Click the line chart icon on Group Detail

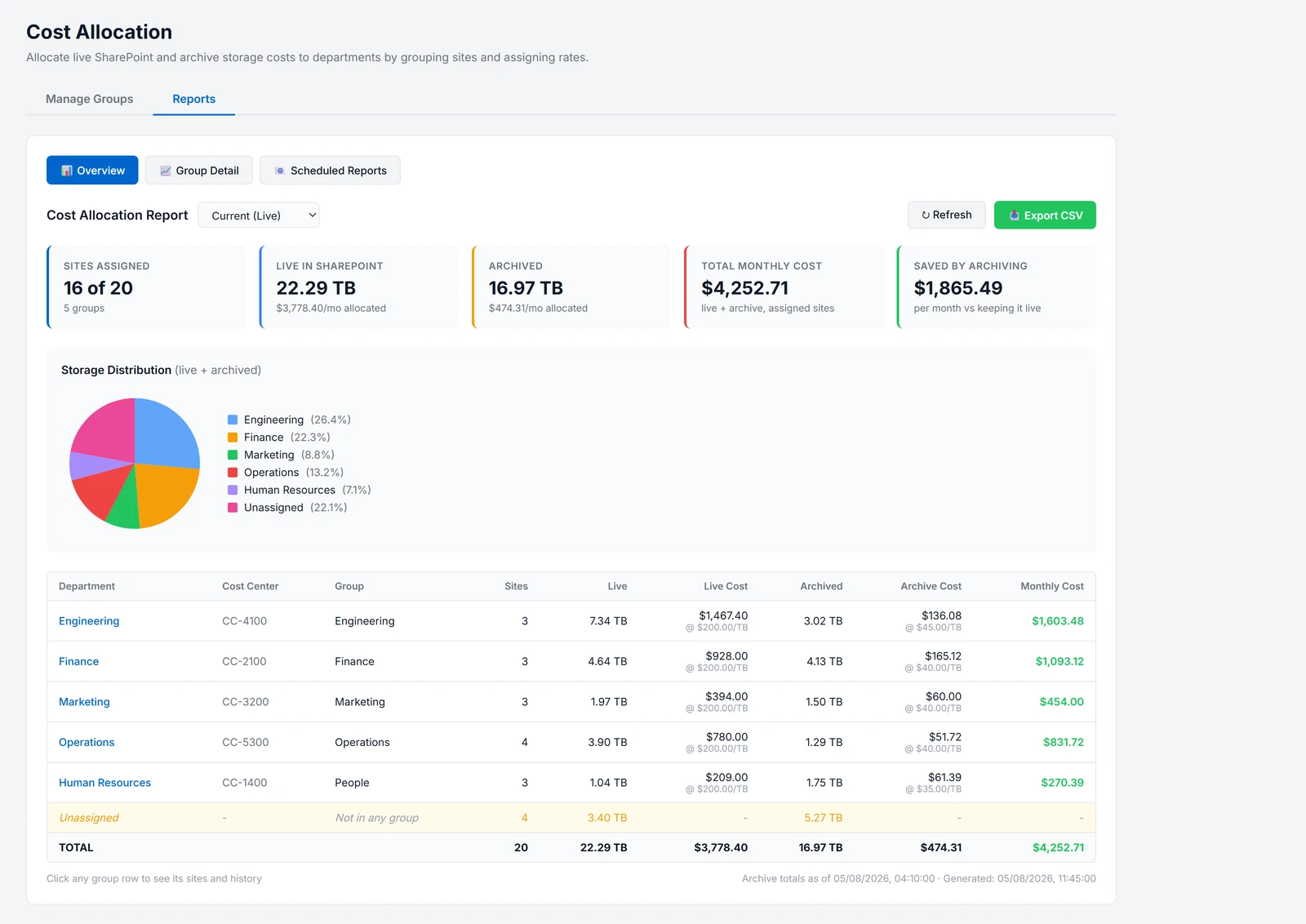tap(166, 171)
